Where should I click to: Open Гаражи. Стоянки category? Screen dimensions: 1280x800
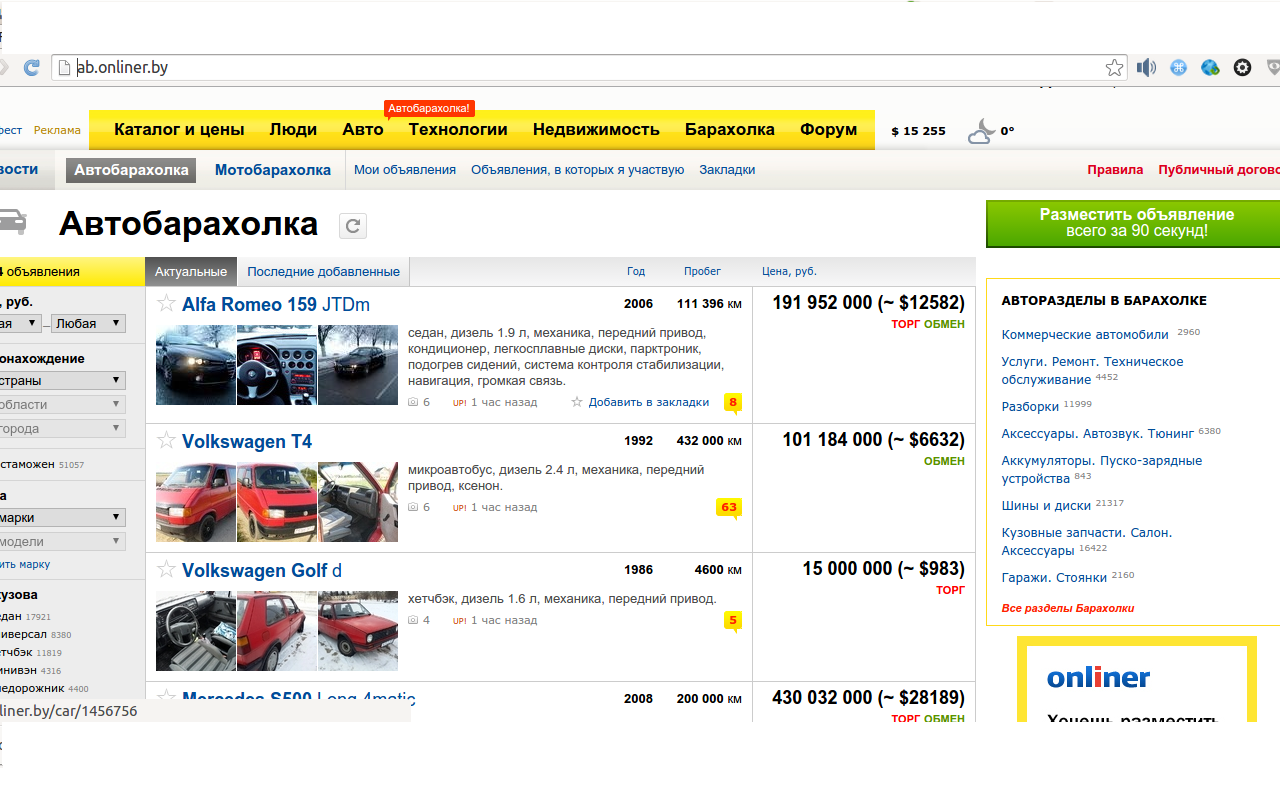pos(1054,578)
